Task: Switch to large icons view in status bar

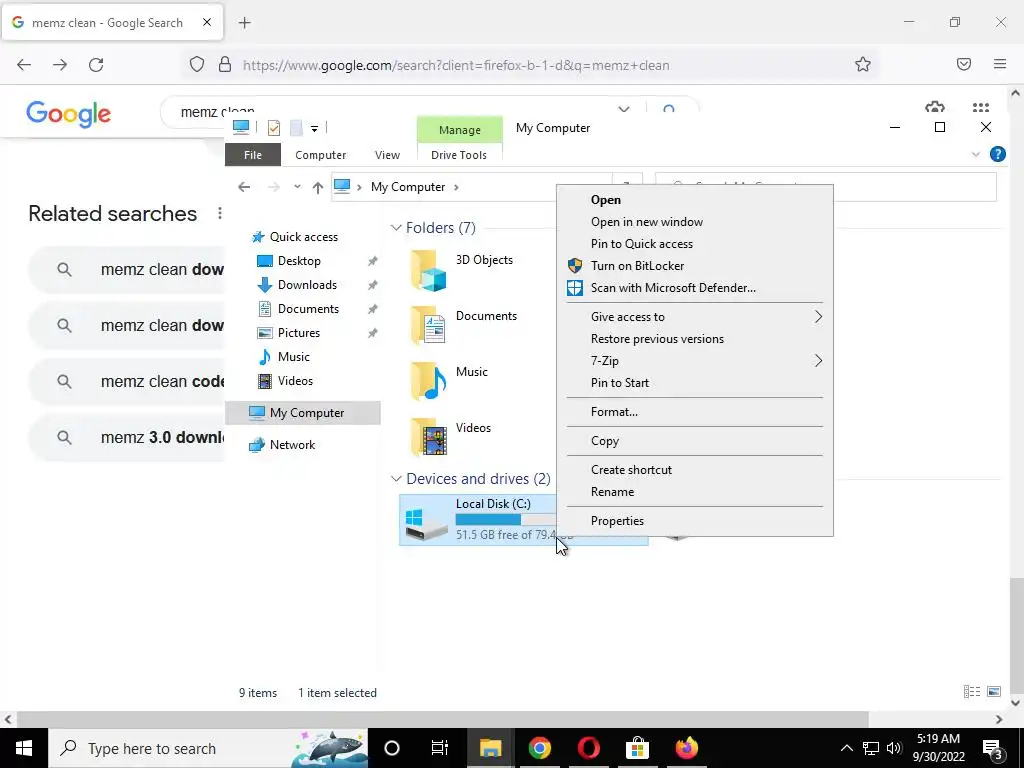Action: pyautogui.click(x=994, y=692)
